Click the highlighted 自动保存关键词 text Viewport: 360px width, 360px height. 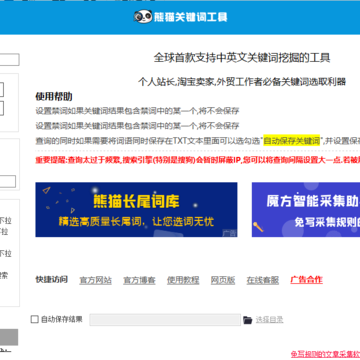point(292,141)
